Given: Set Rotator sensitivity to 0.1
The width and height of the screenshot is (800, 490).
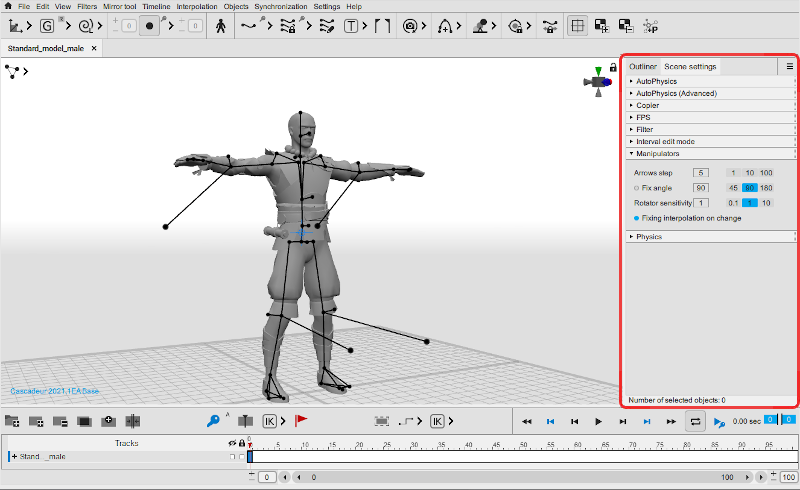Looking at the screenshot, I should [733, 203].
